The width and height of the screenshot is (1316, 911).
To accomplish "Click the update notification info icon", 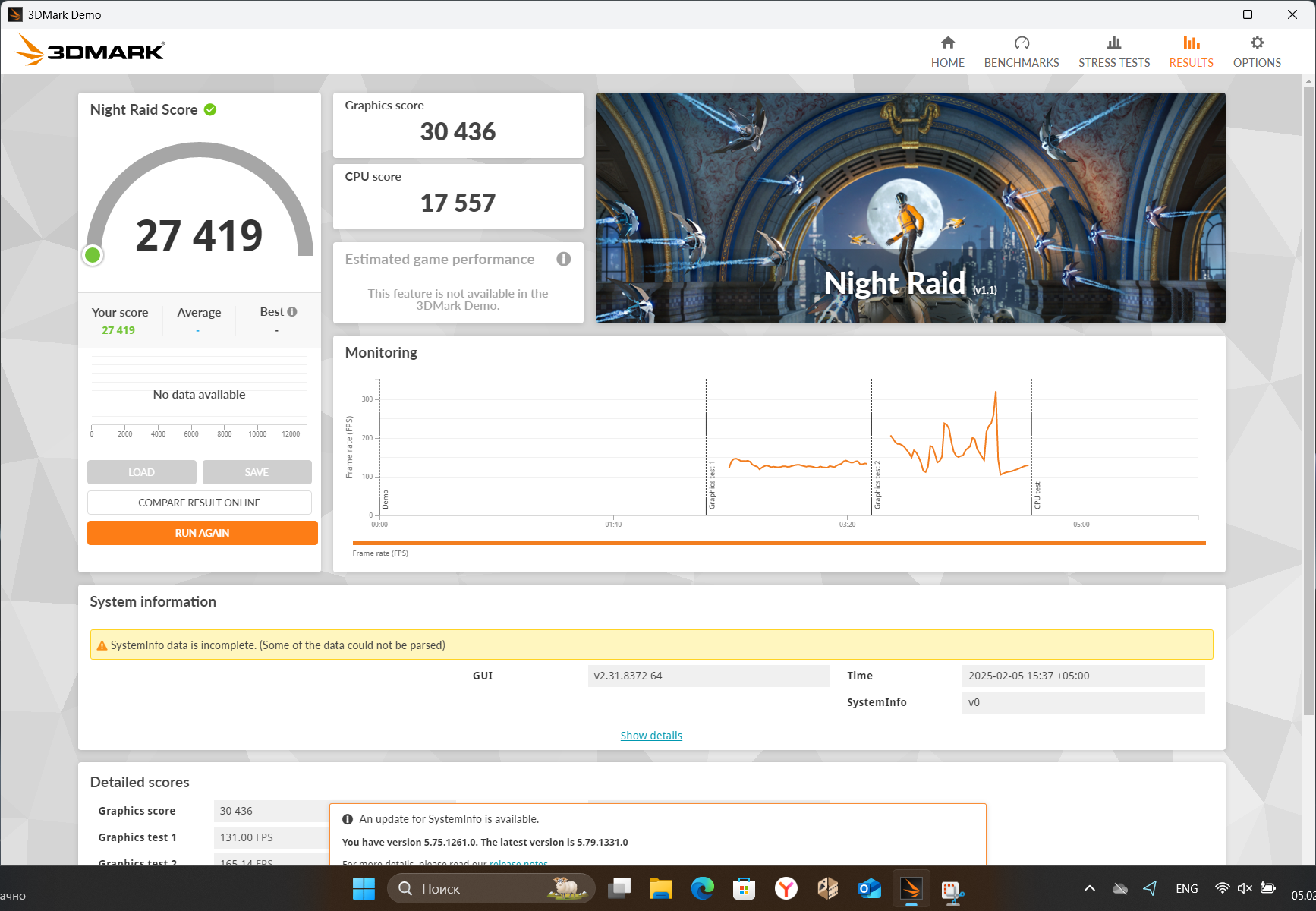I will click(x=348, y=819).
